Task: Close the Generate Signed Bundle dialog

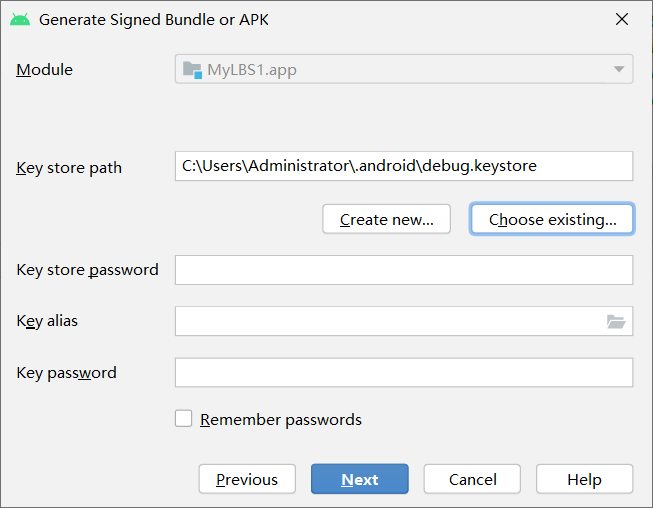Action: point(622,19)
